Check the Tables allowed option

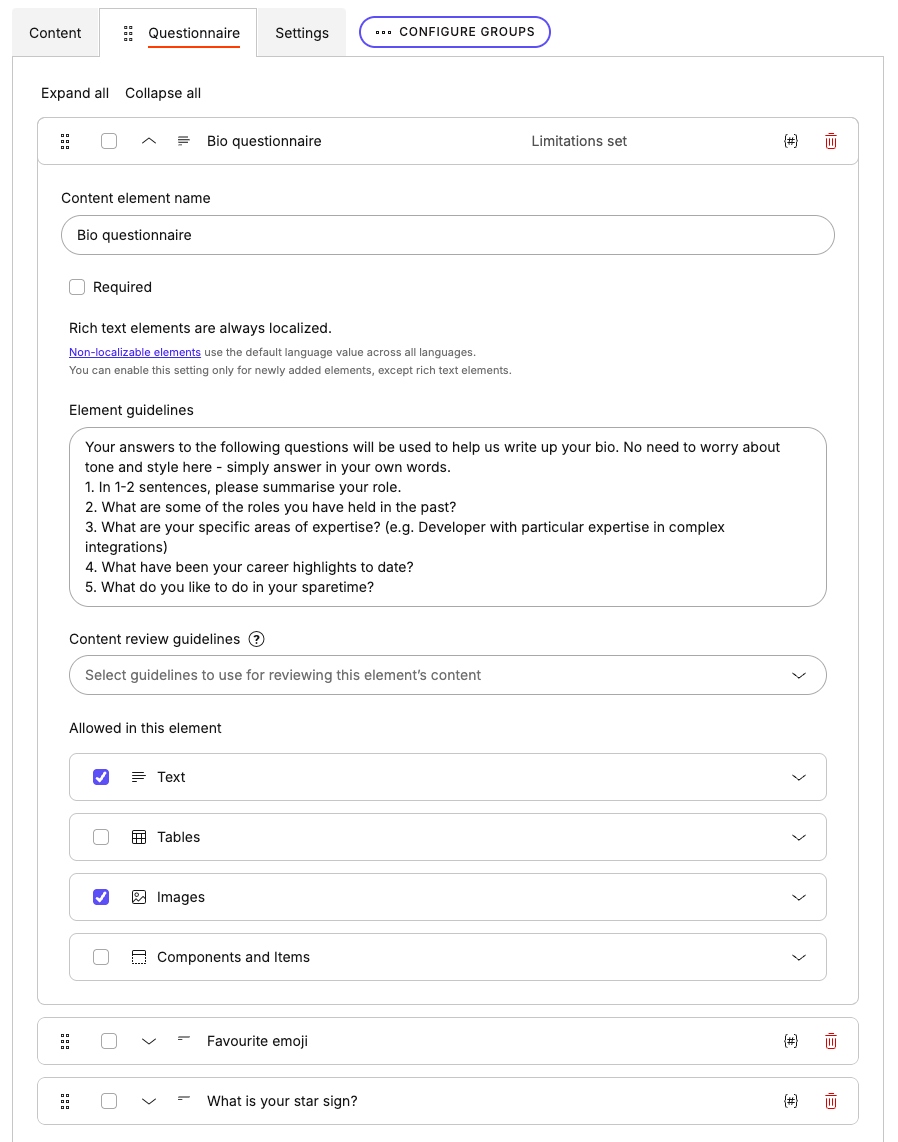[101, 837]
